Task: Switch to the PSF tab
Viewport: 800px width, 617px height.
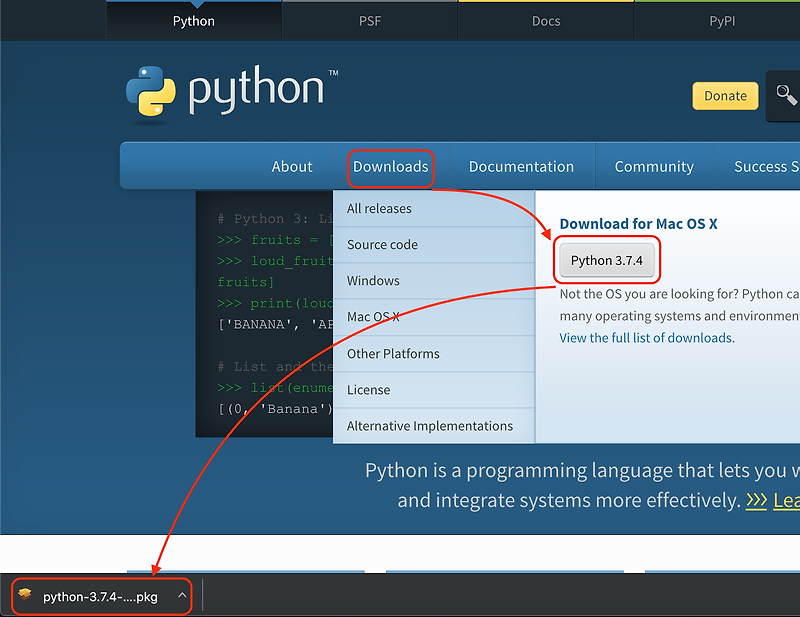Action: click(x=370, y=20)
